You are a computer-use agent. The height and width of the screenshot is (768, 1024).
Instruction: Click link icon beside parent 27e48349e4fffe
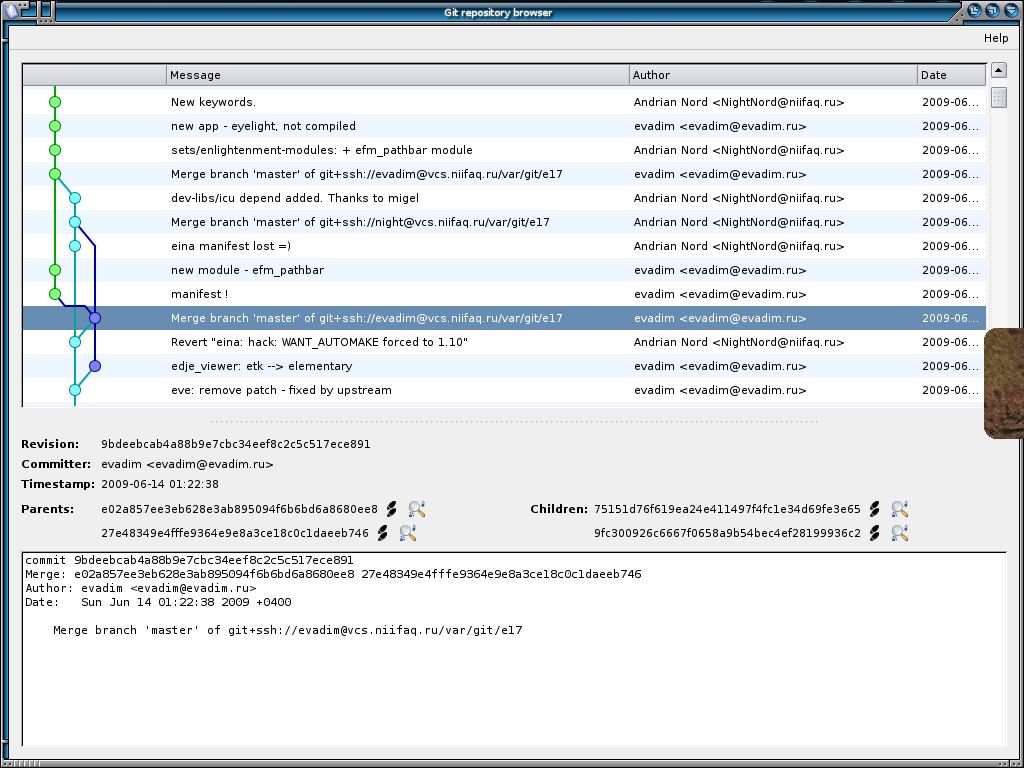383,533
